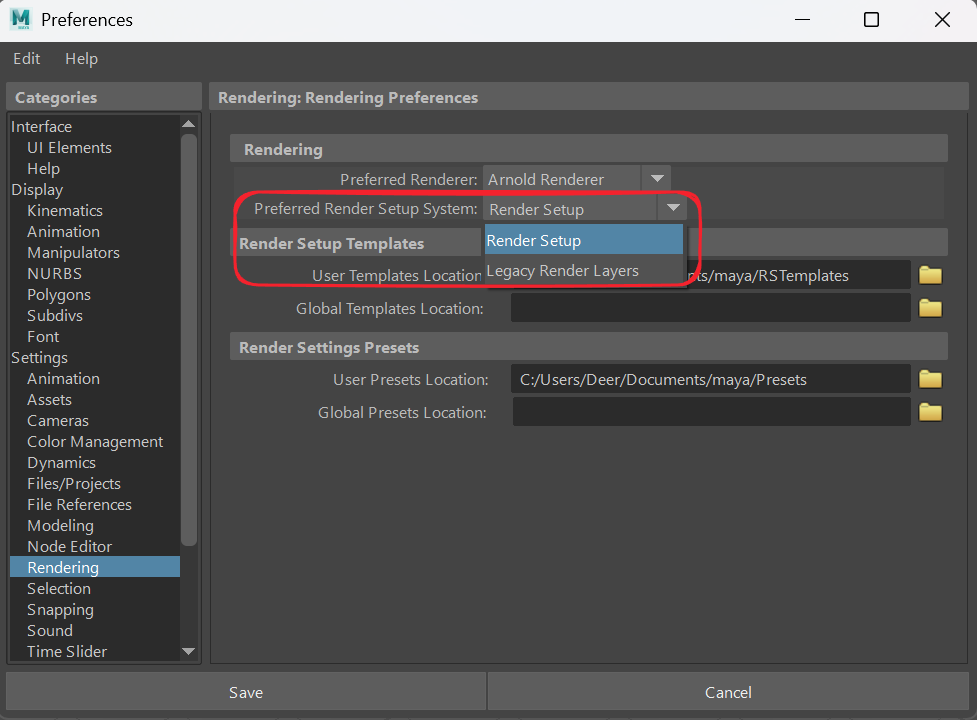This screenshot has height=720, width=977.
Task: Open the Help menu
Action: tap(81, 59)
